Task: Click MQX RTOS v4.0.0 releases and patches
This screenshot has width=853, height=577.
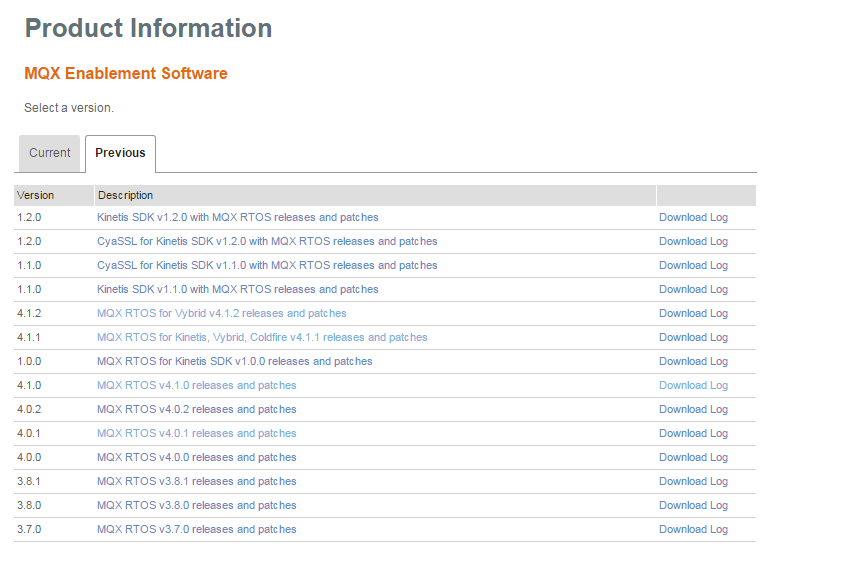Action: click(196, 457)
